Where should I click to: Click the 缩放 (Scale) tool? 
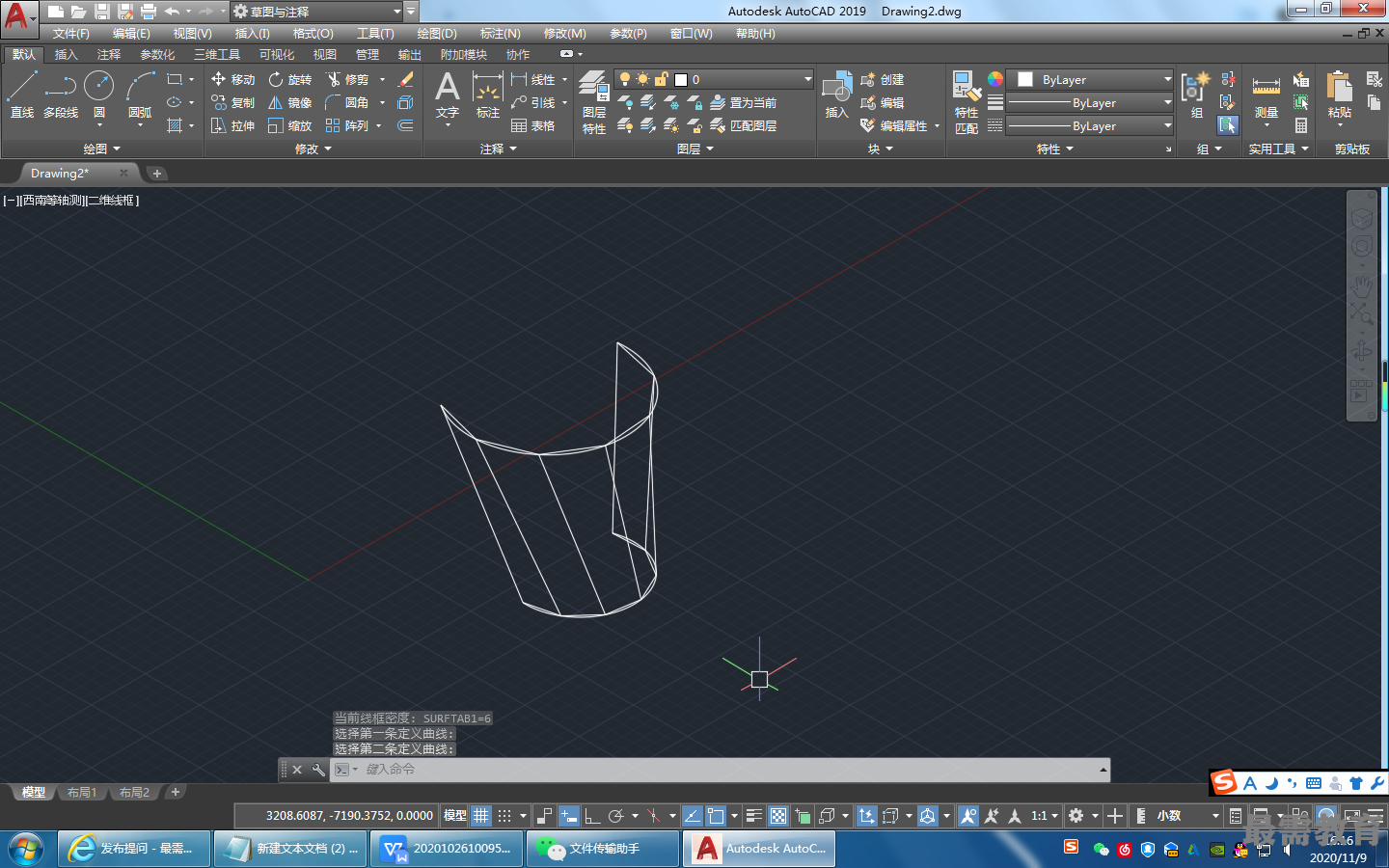coord(289,125)
